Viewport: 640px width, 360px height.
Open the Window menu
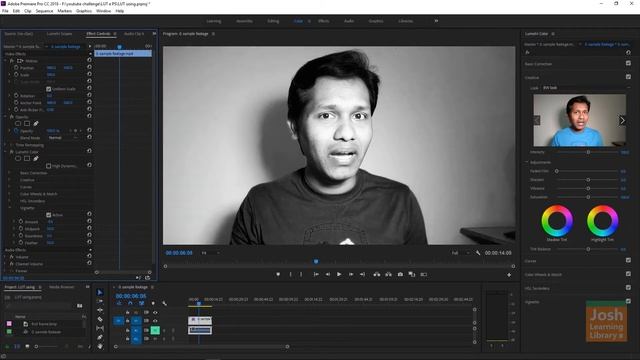[x=103, y=11]
